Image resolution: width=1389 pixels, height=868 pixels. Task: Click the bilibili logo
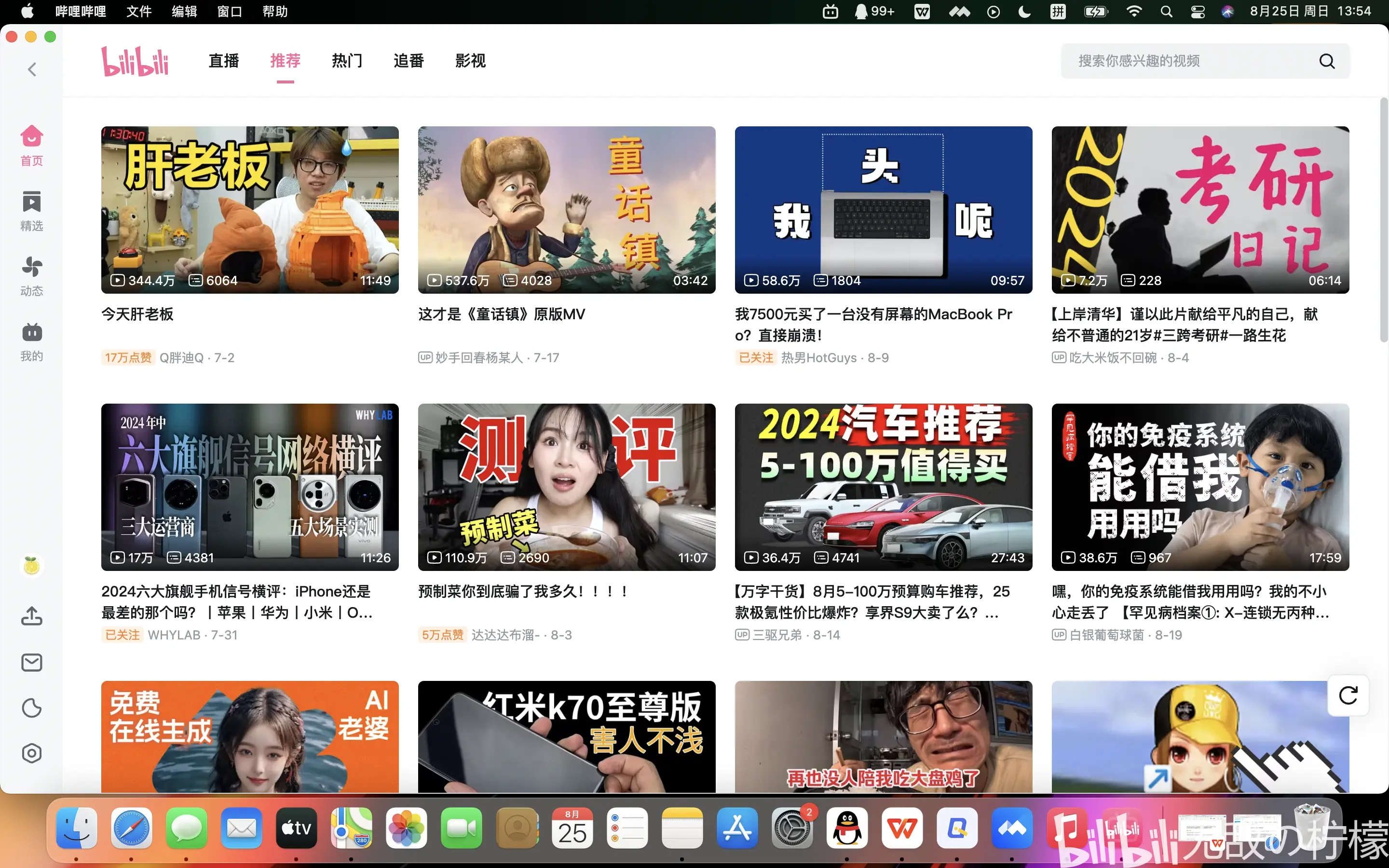pos(135,61)
